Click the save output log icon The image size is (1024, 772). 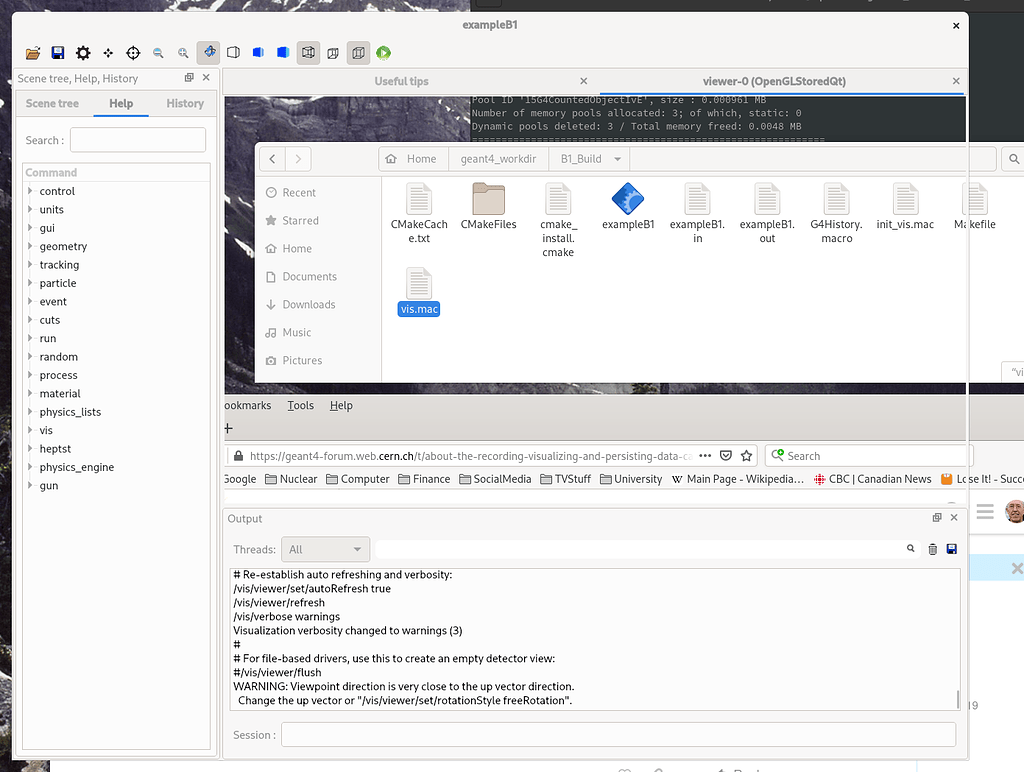coord(951,548)
